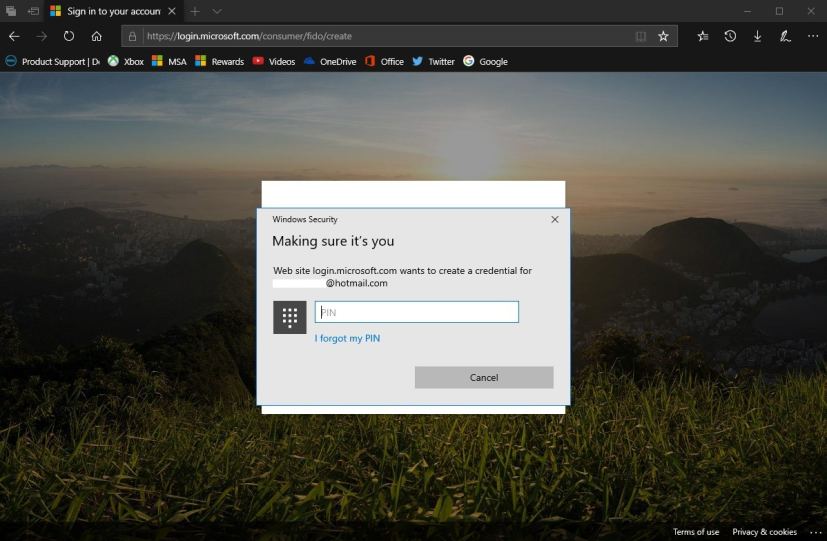Viewport: 827px width, 541px height.
Task: Open the Office favorites bar link
Action: pos(384,62)
